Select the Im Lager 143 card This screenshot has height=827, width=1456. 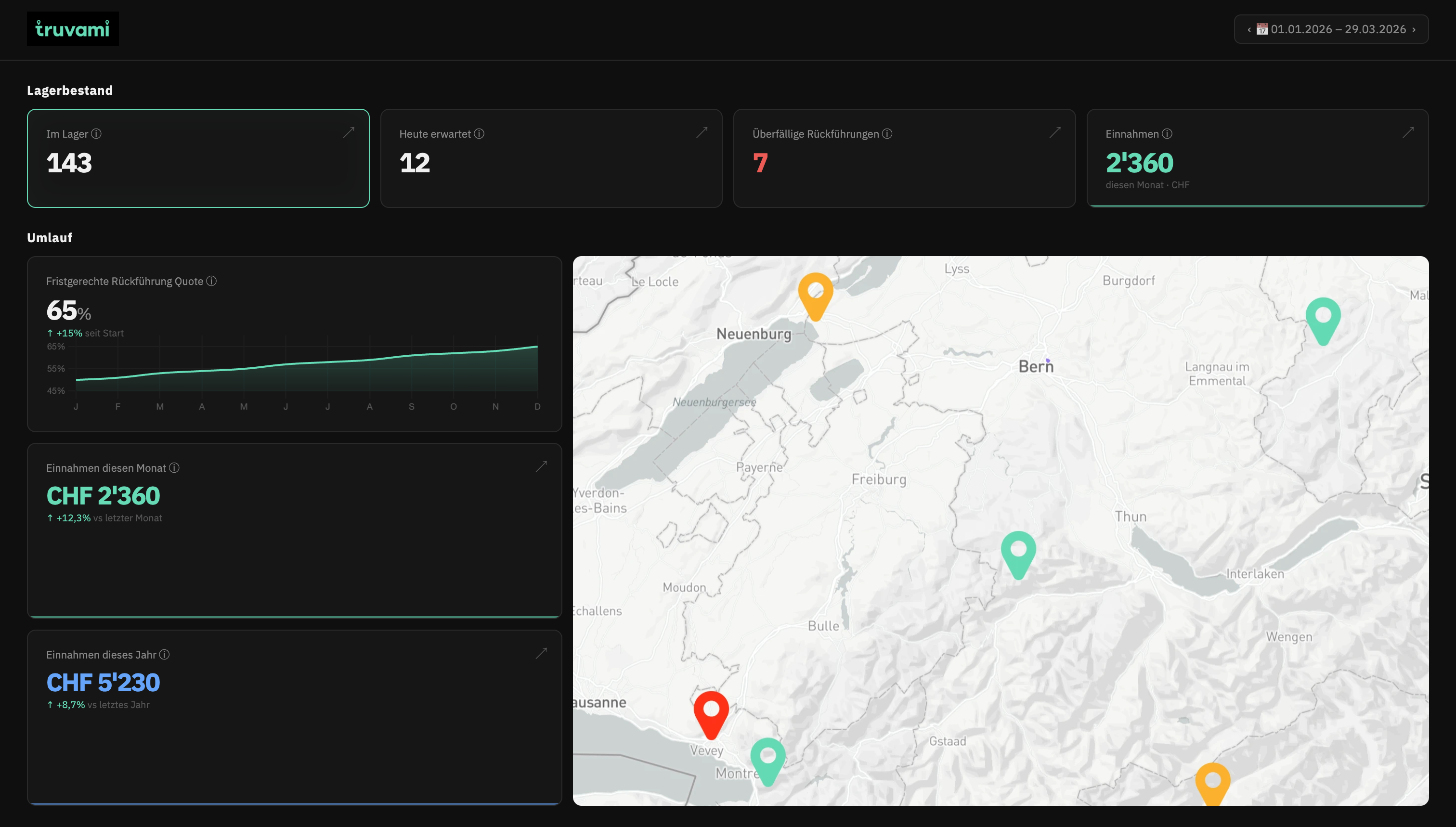pos(198,158)
